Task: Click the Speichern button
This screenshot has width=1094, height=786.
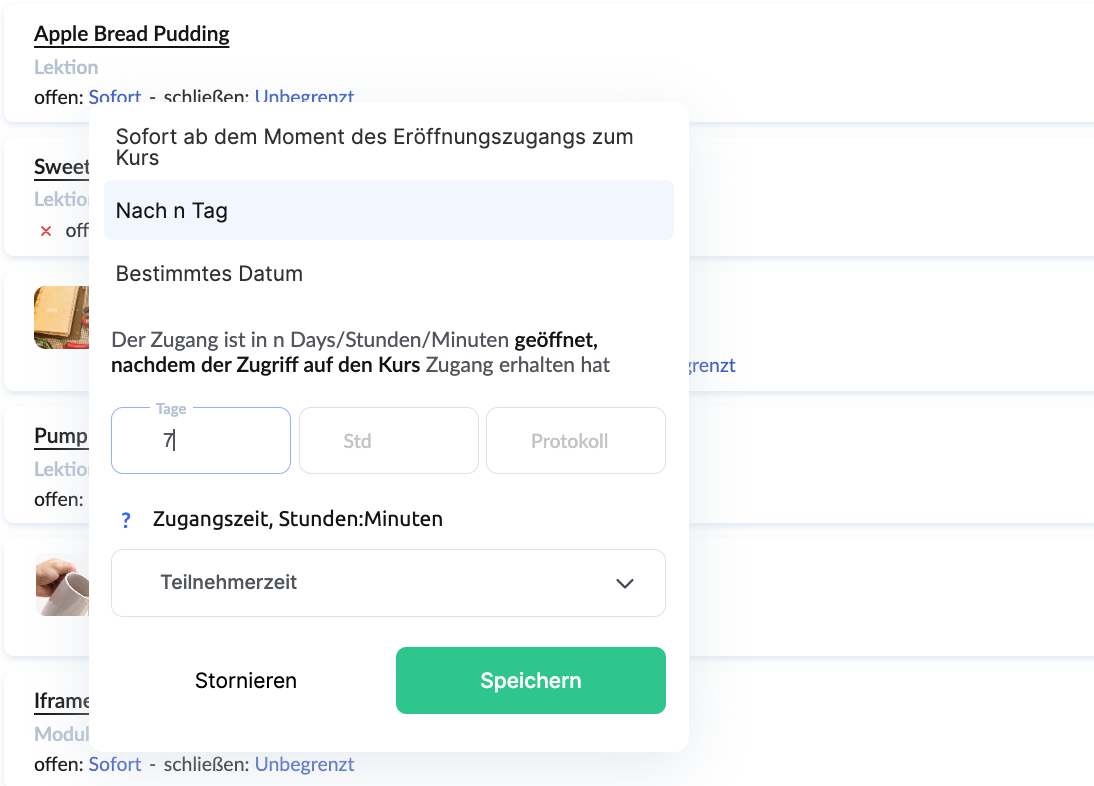Action: 530,680
